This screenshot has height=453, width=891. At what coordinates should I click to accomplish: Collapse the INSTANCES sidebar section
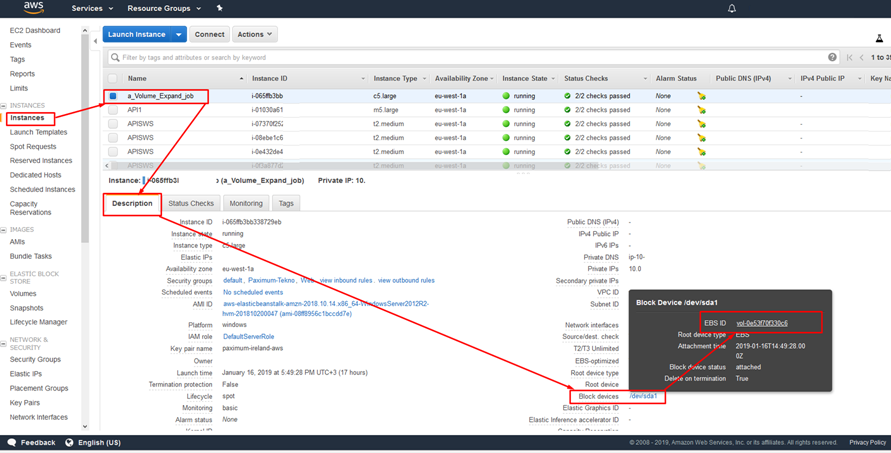[x=3, y=106]
